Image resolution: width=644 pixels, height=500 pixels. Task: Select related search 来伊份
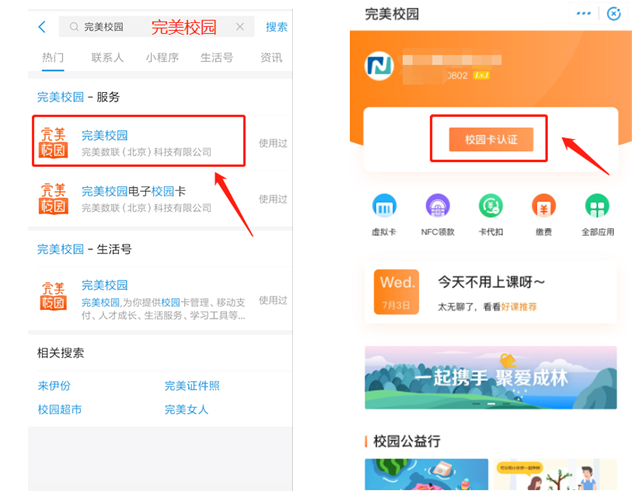tap(54, 386)
